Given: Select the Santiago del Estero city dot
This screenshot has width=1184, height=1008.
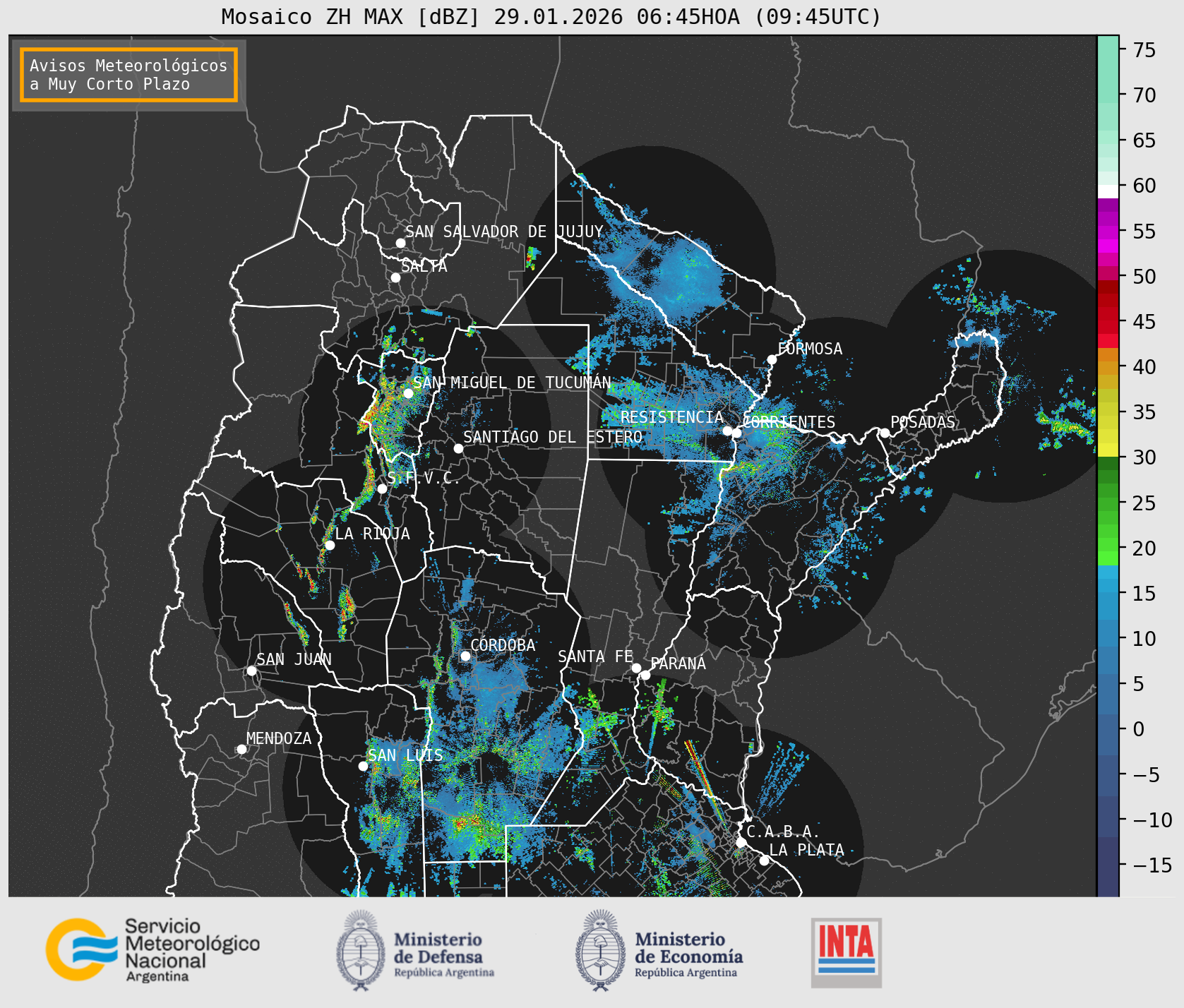Looking at the screenshot, I should (x=458, y=448).
